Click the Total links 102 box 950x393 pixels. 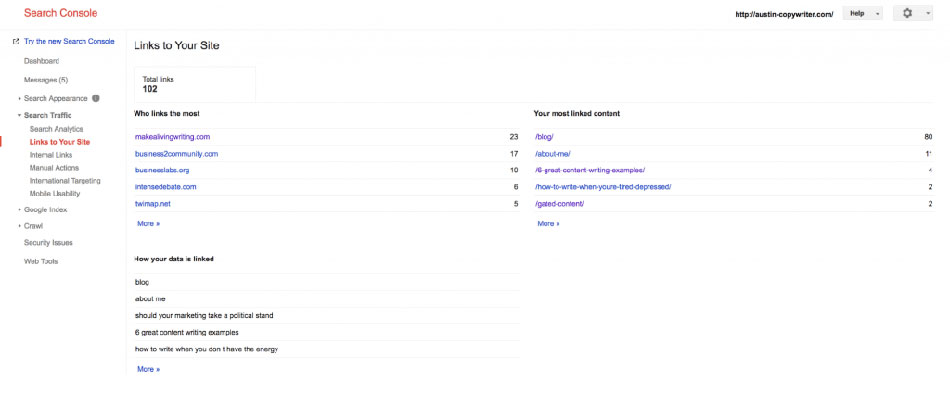coord(194,84)
